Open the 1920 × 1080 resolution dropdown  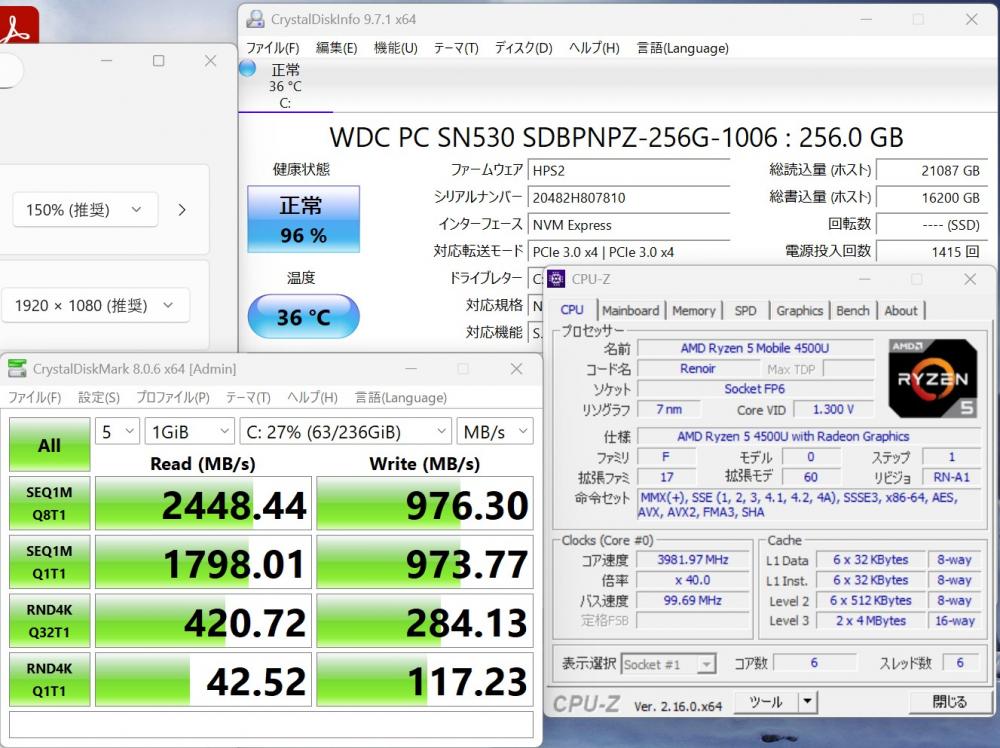[x=94, y=305]
